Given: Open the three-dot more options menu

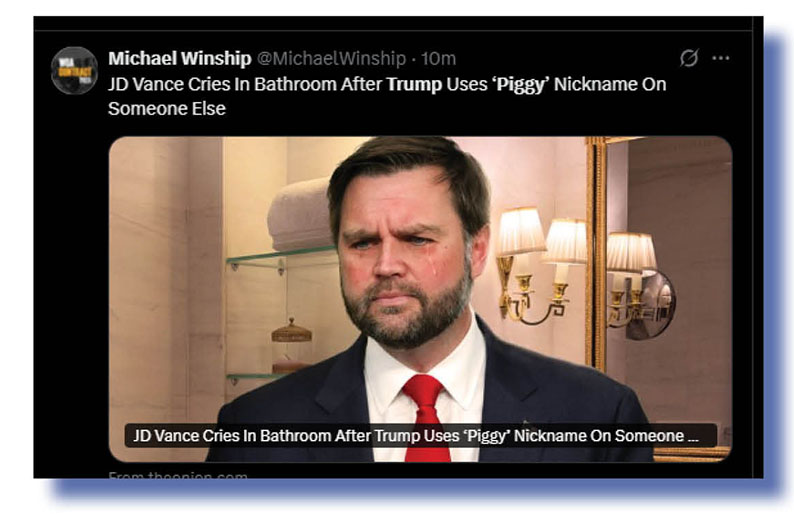Looking at the screenshot, I should (721, 58).
